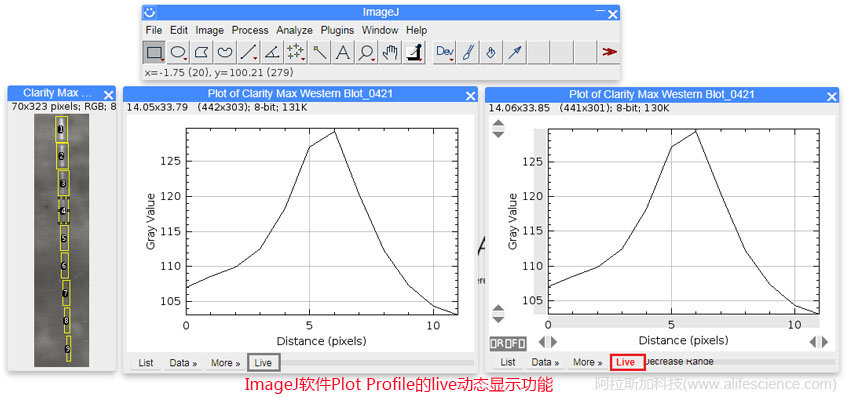Select the Polygon selection tool
This screenshot has width=846, height=398.
click(201, 52)
